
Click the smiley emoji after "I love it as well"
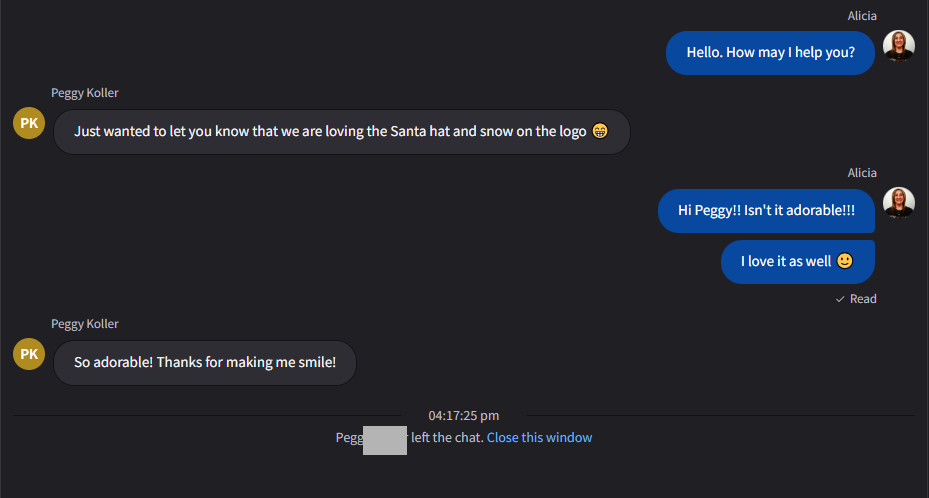point(845,261)
